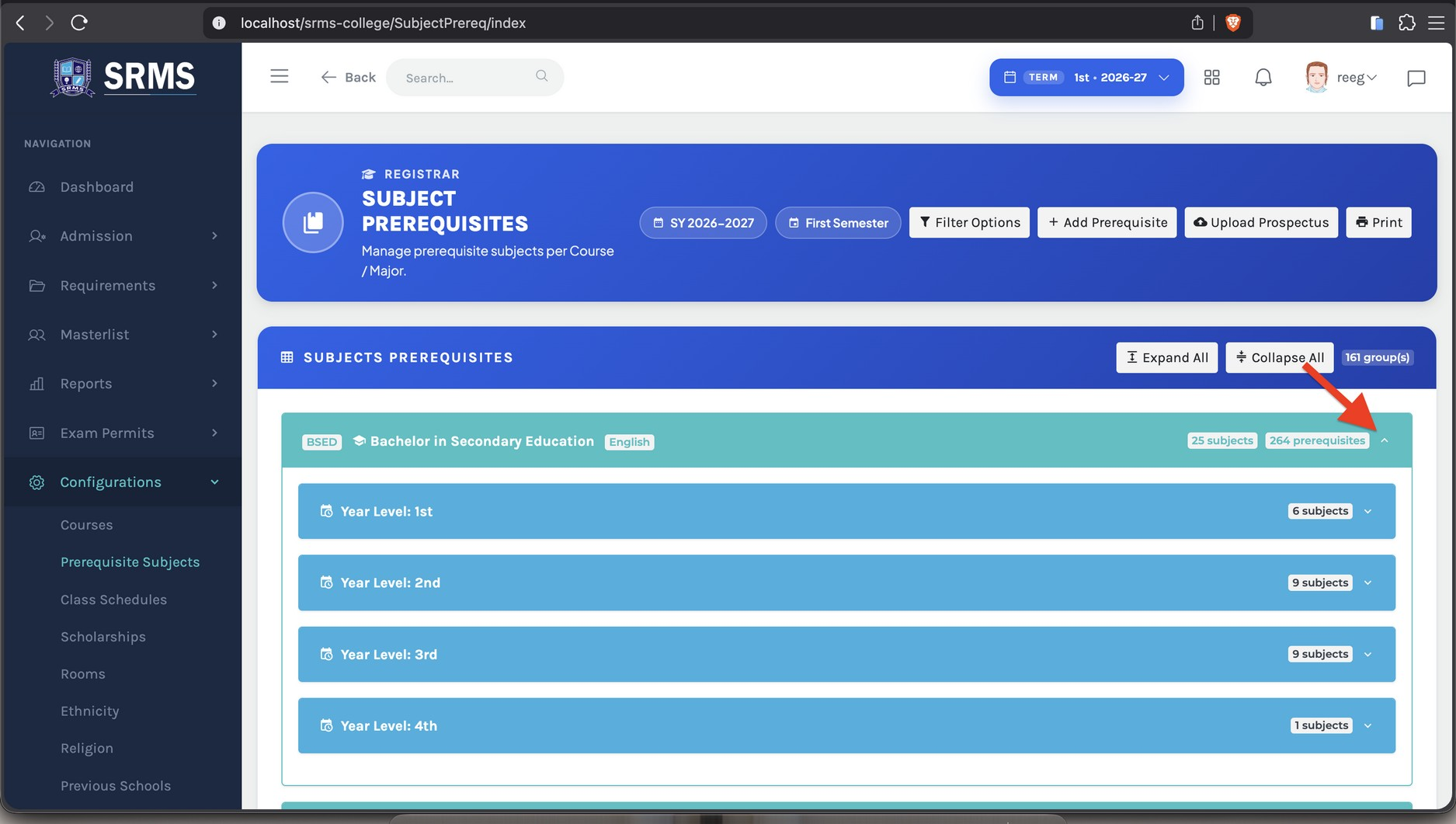Image resolution: width=1456 pixels, height=824 pixels.
Task: Open Previous Schools menu item
Action: coord(116,786)
